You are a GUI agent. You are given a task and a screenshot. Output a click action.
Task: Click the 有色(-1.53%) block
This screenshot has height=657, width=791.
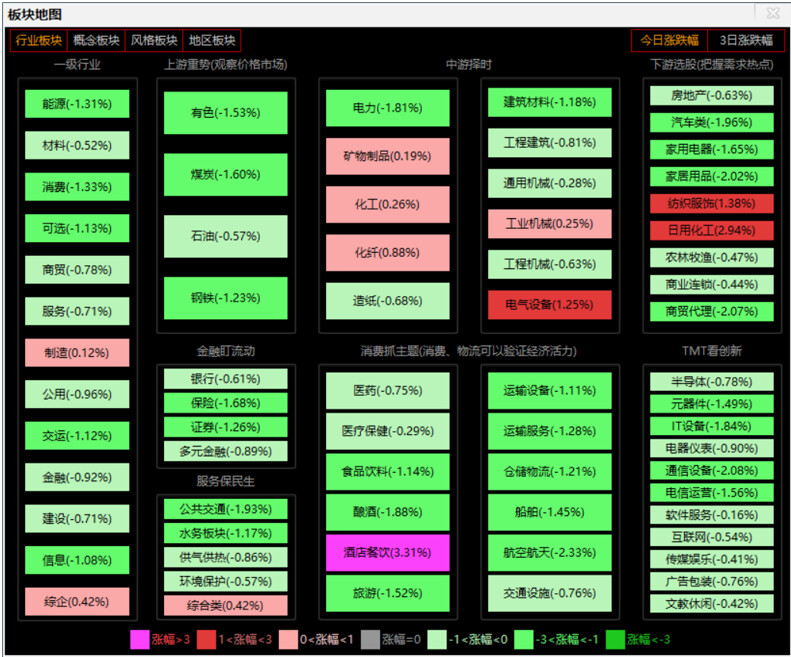click(225, 113)
